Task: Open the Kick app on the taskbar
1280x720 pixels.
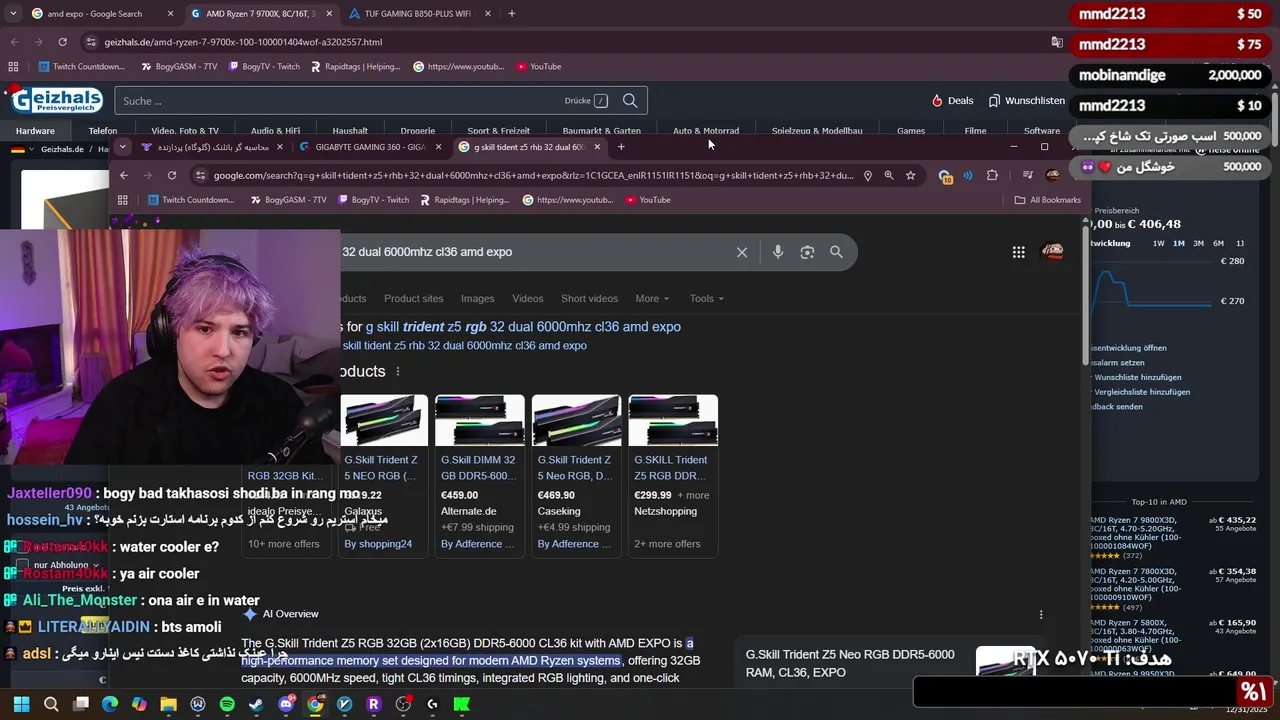Action: (461, 704)
